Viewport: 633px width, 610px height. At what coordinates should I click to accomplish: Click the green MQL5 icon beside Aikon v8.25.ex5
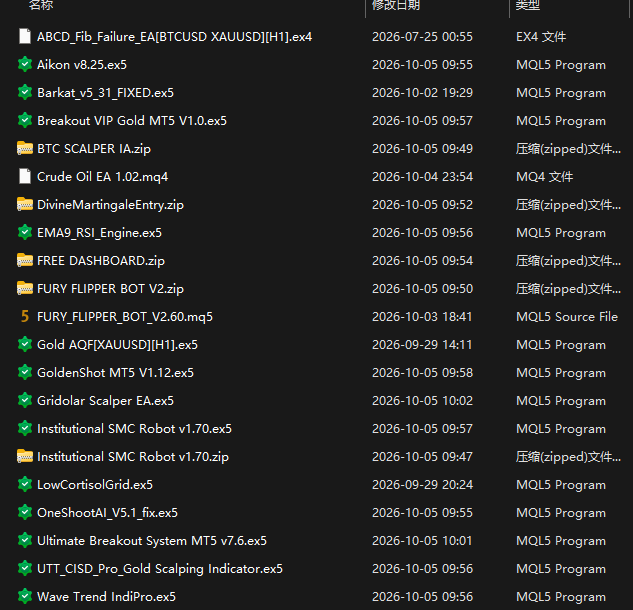coord(25,64)
